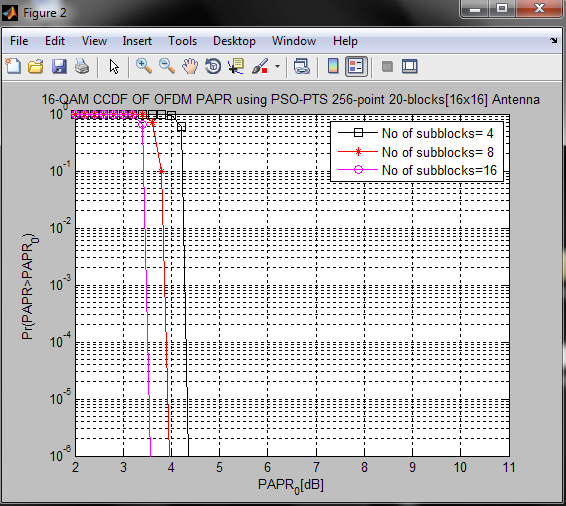Click the red star marker at 10^-1
Image resolution: width=566 pixels, height=506 pixels.
click(x=161, y=172)
